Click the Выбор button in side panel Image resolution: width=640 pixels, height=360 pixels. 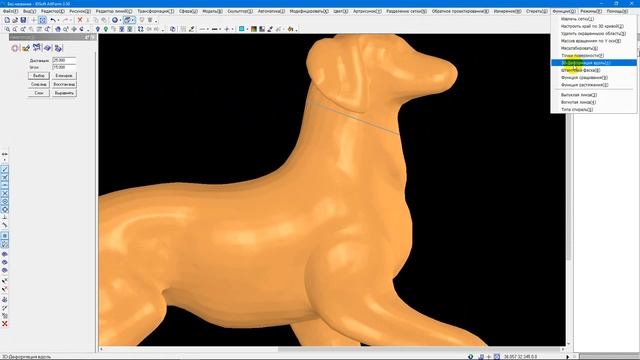39,76
